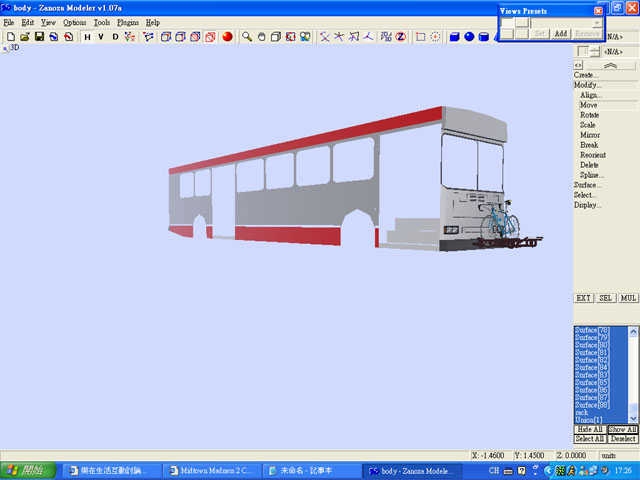The image size is (640, 480).
Task: Toggle the H axis lock button
Action: click(x=87, y=37)
